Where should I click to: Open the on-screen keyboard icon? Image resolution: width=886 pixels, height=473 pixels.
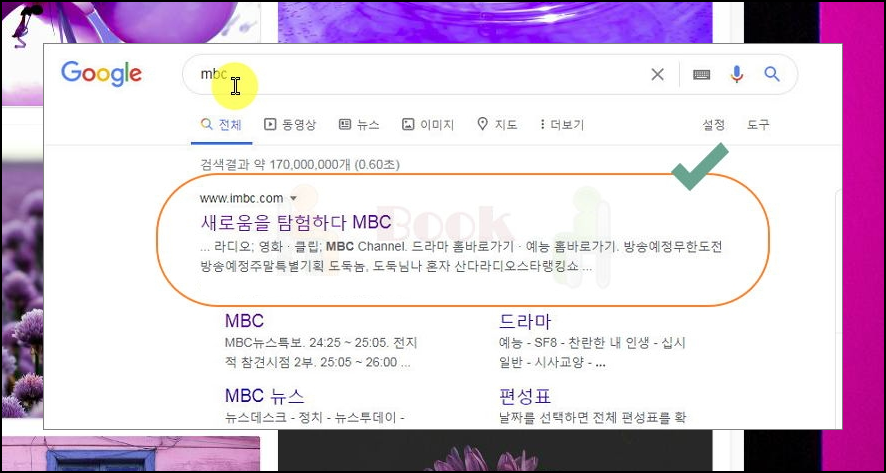click(701, 74)
